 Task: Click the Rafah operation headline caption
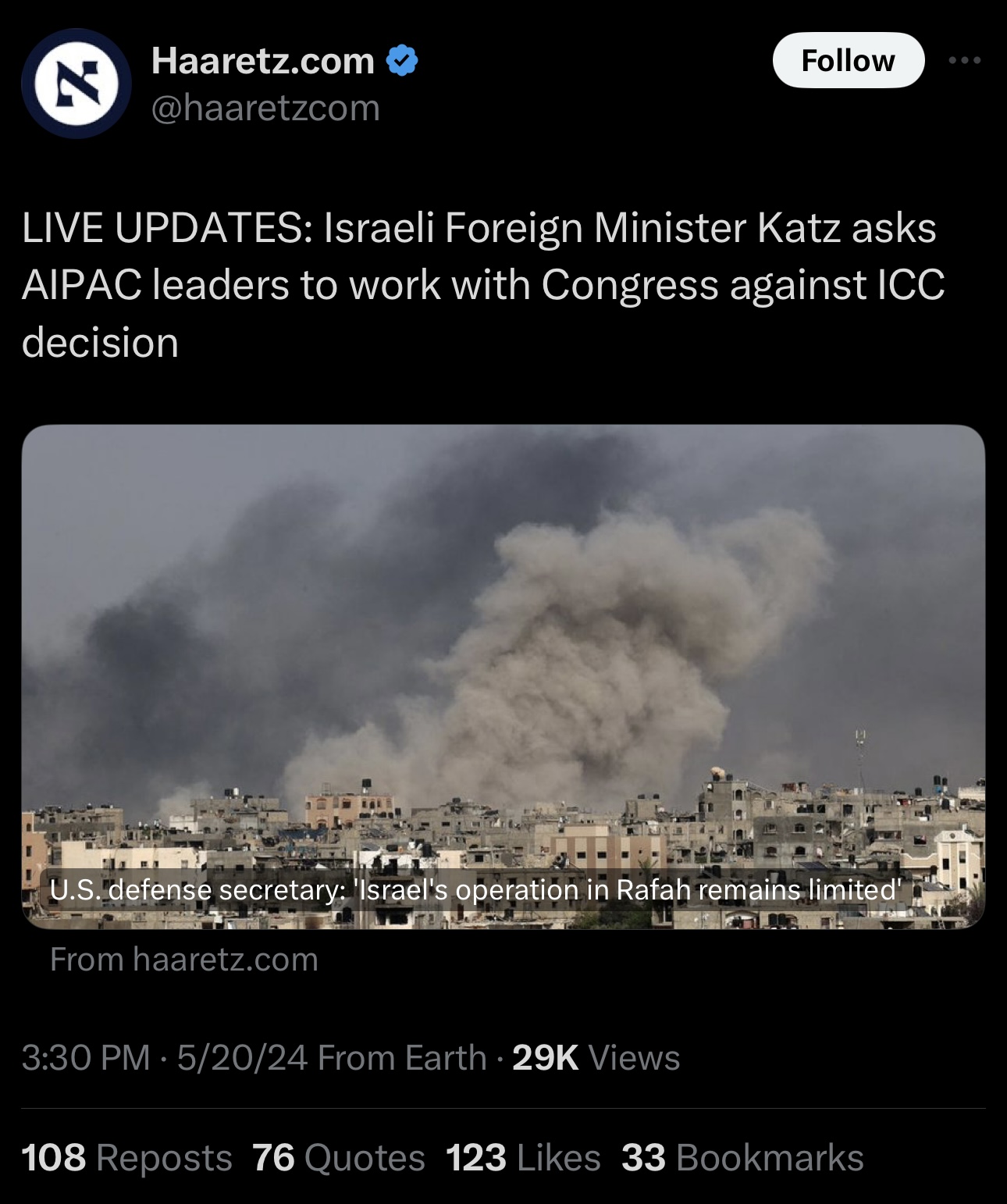pyautogui.click(x=475, y=889)
